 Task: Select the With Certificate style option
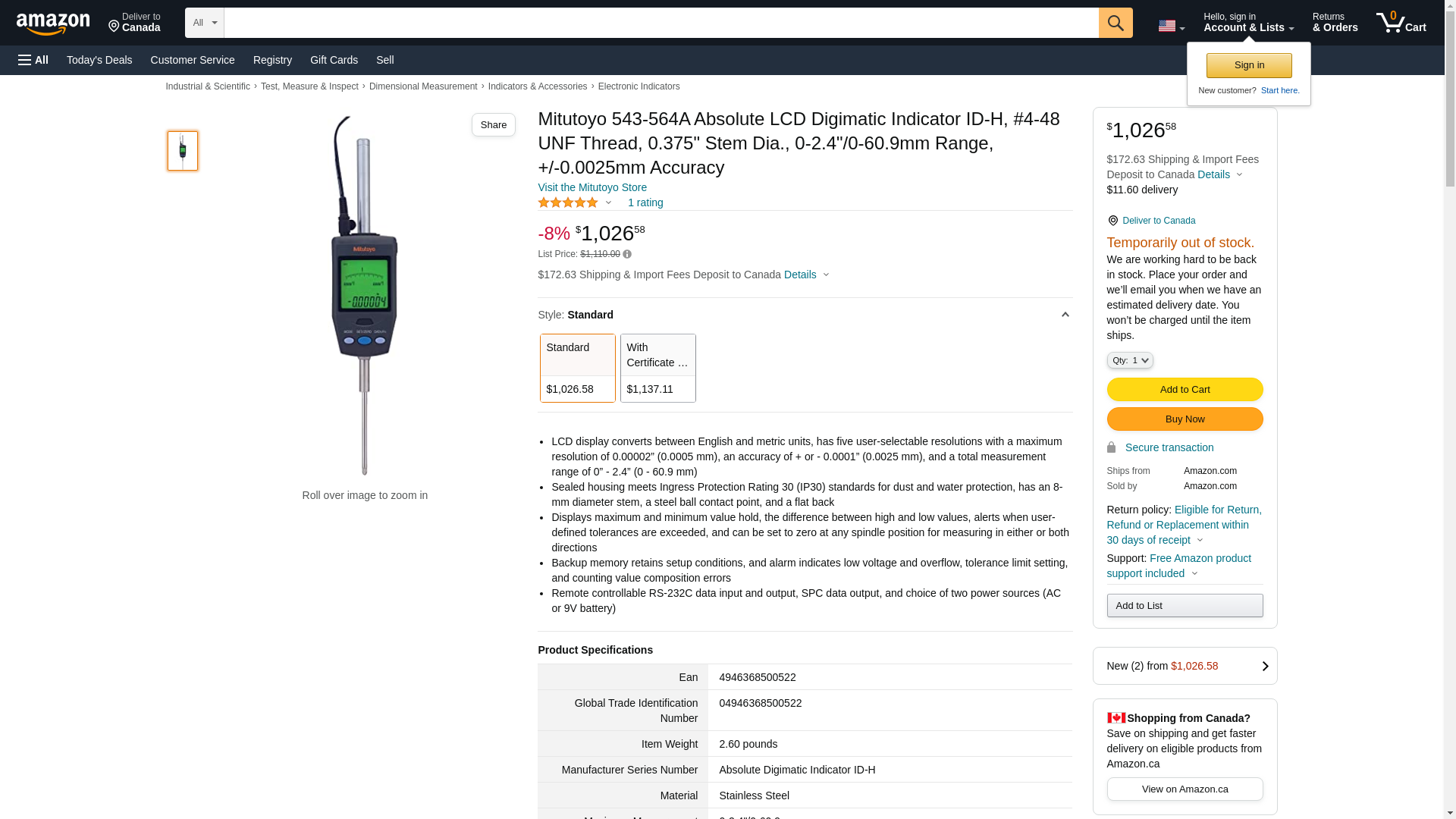point(657,368)
